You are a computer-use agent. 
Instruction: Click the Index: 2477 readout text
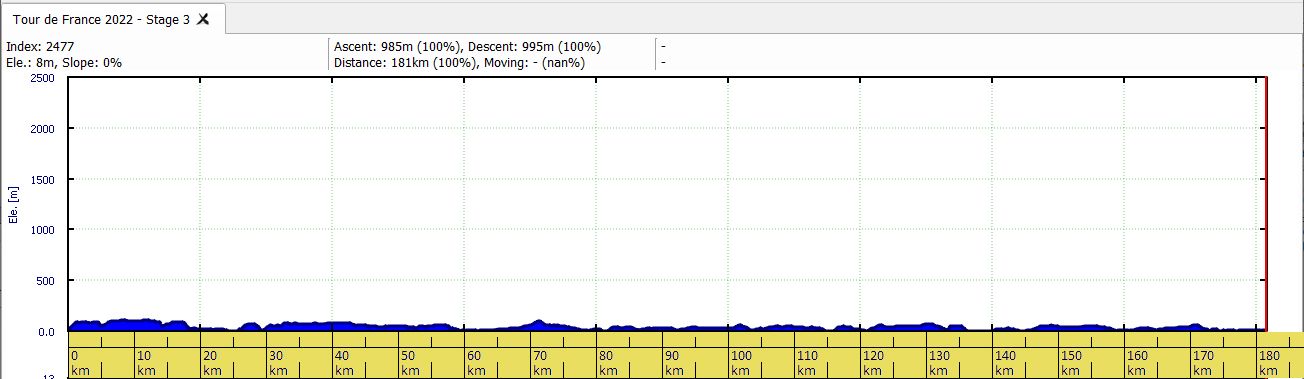(x=40, y=47)
